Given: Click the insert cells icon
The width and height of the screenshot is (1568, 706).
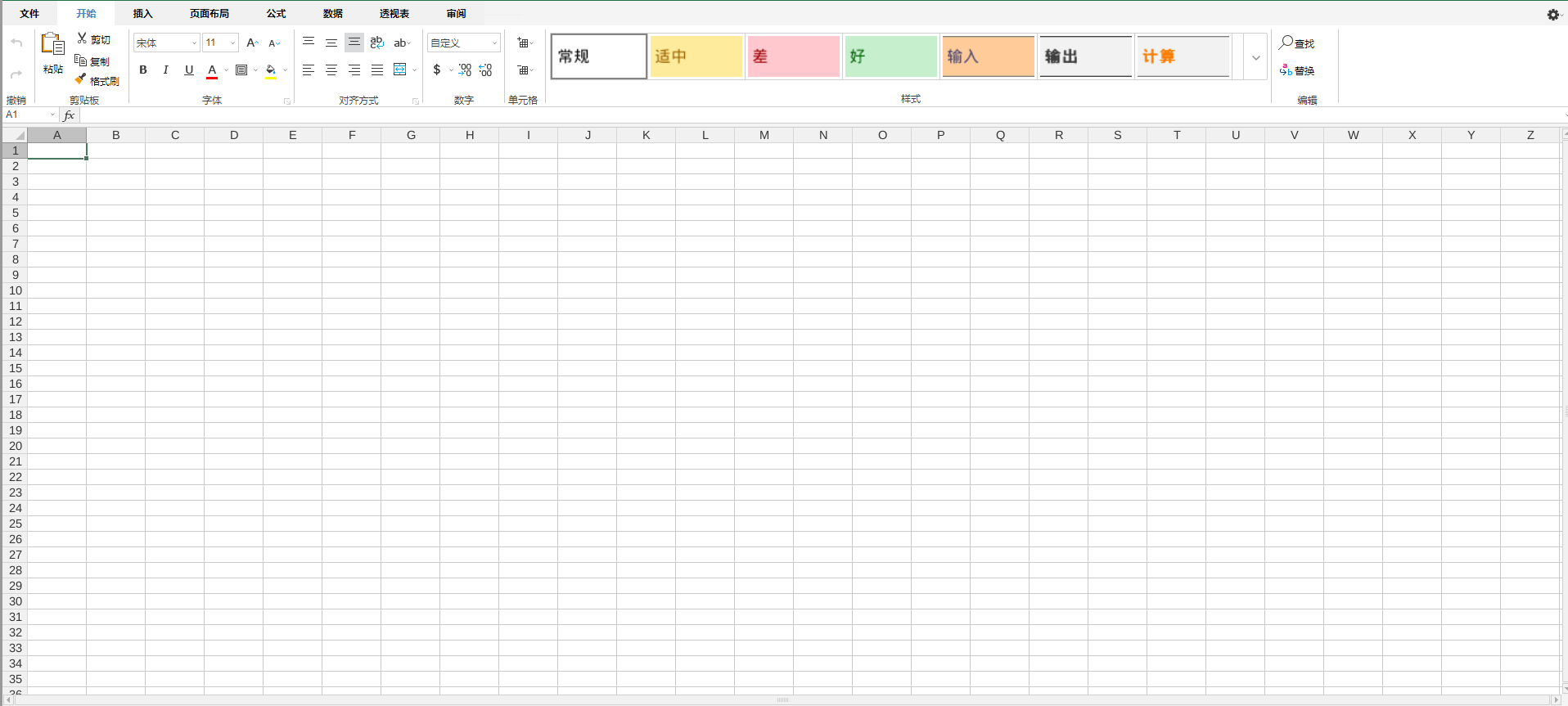Looking at the screenshot, I should coord(525,43).
